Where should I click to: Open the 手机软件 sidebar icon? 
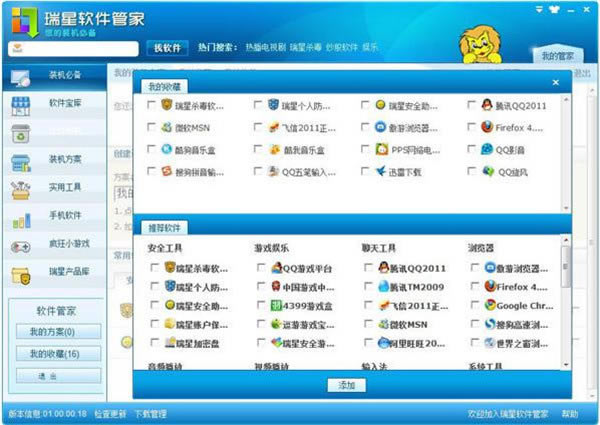[x=20, y=218]
